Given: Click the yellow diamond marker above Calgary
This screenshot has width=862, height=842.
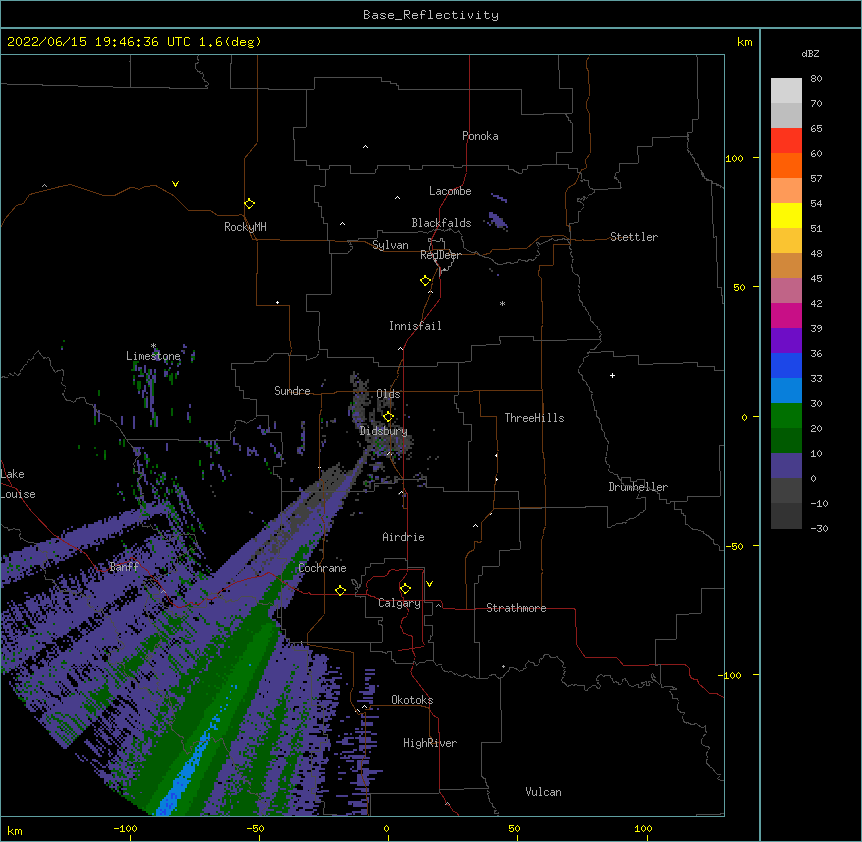Looking at the screenshot, I should pos(405,589).
